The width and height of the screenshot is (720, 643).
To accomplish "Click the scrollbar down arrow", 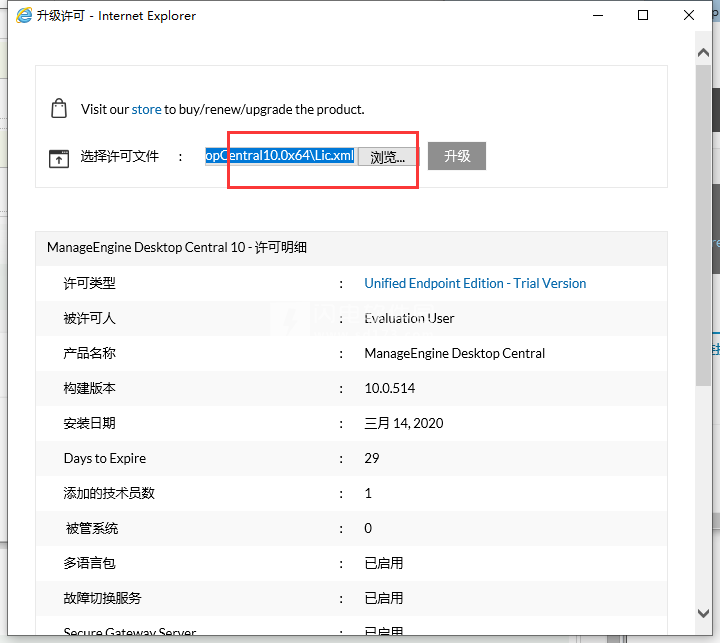I will coord(703,613).
